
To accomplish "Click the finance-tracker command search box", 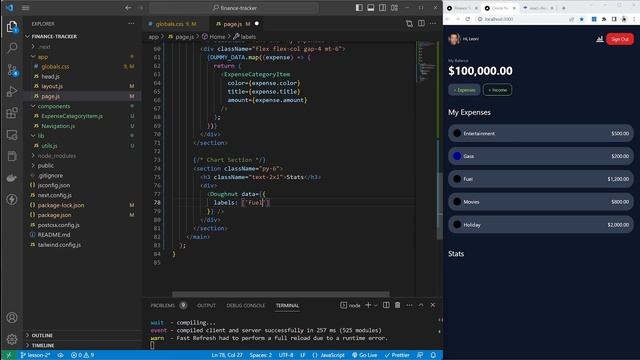I will tap(234, 8).
